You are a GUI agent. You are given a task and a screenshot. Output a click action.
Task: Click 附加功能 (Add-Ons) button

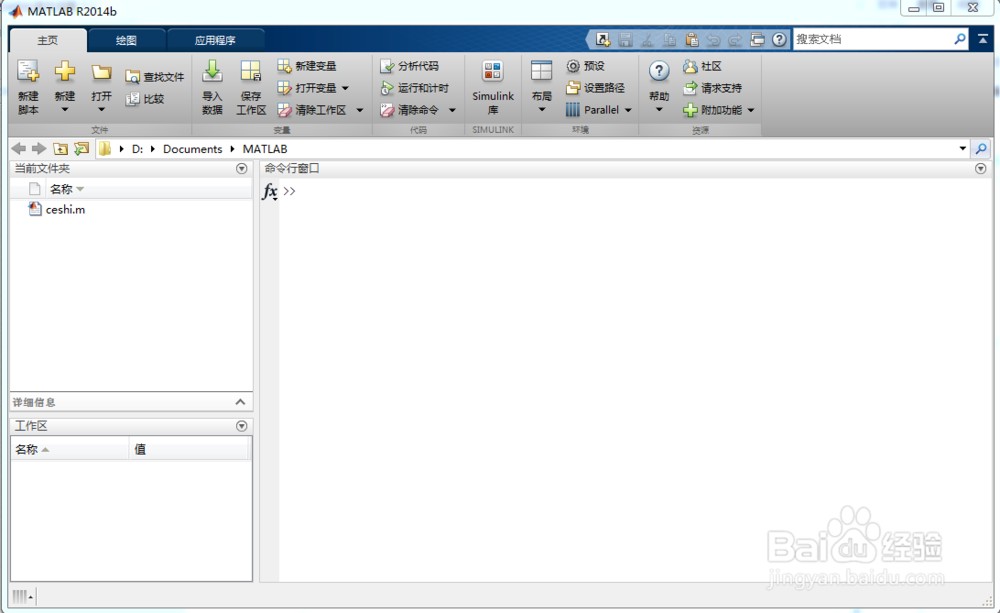point(712,110)
